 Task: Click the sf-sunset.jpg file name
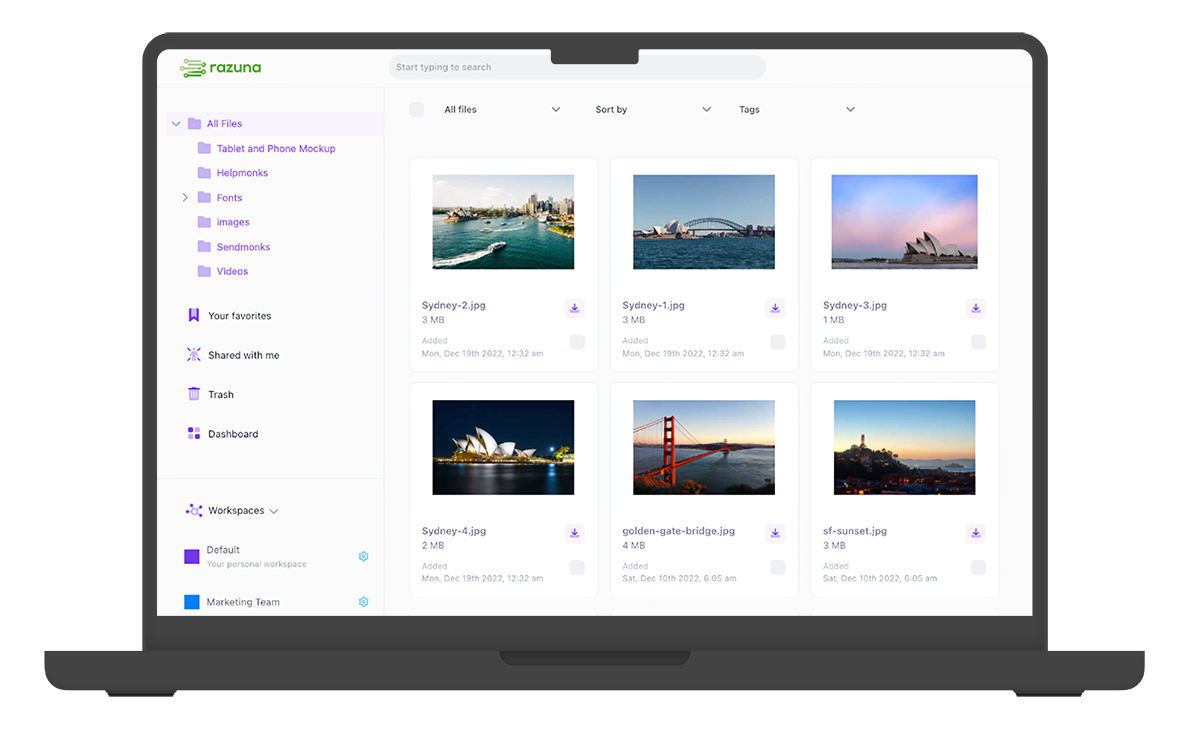pos(855,531)
